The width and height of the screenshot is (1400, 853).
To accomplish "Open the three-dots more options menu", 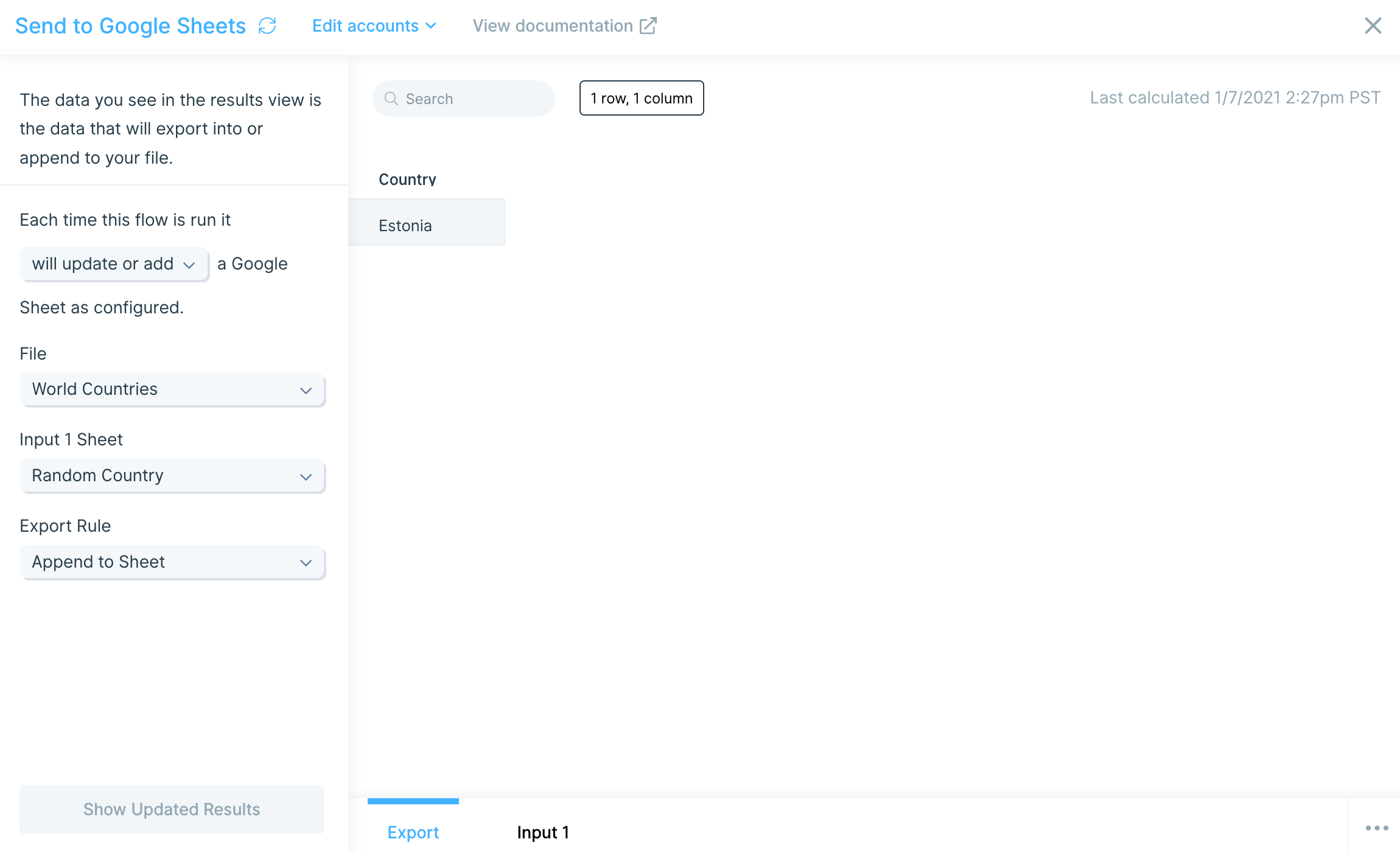I will click(1376, 828).
